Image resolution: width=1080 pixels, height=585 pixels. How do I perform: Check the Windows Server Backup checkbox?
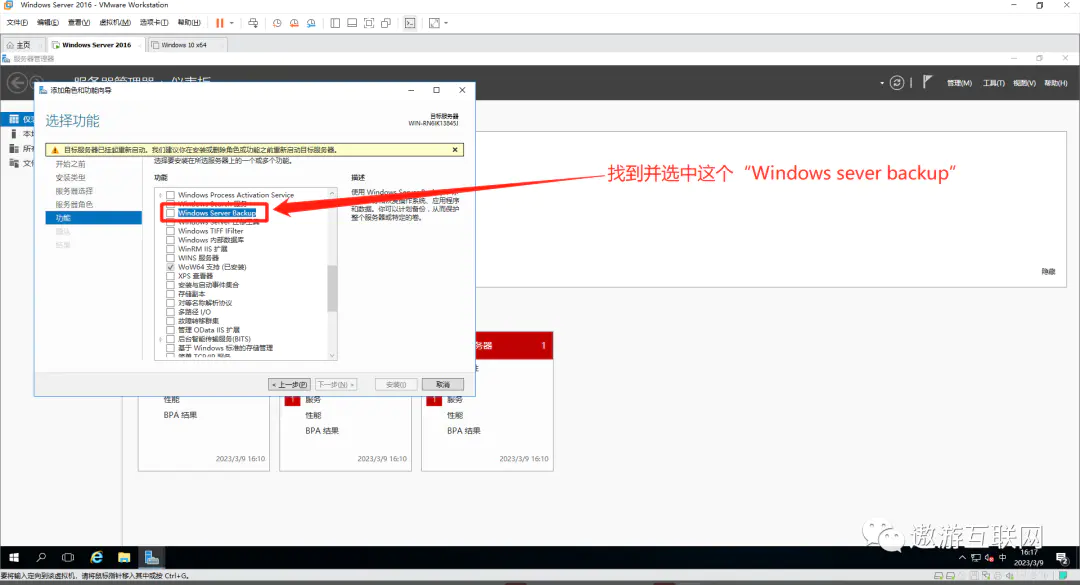(x=170, y=213)
